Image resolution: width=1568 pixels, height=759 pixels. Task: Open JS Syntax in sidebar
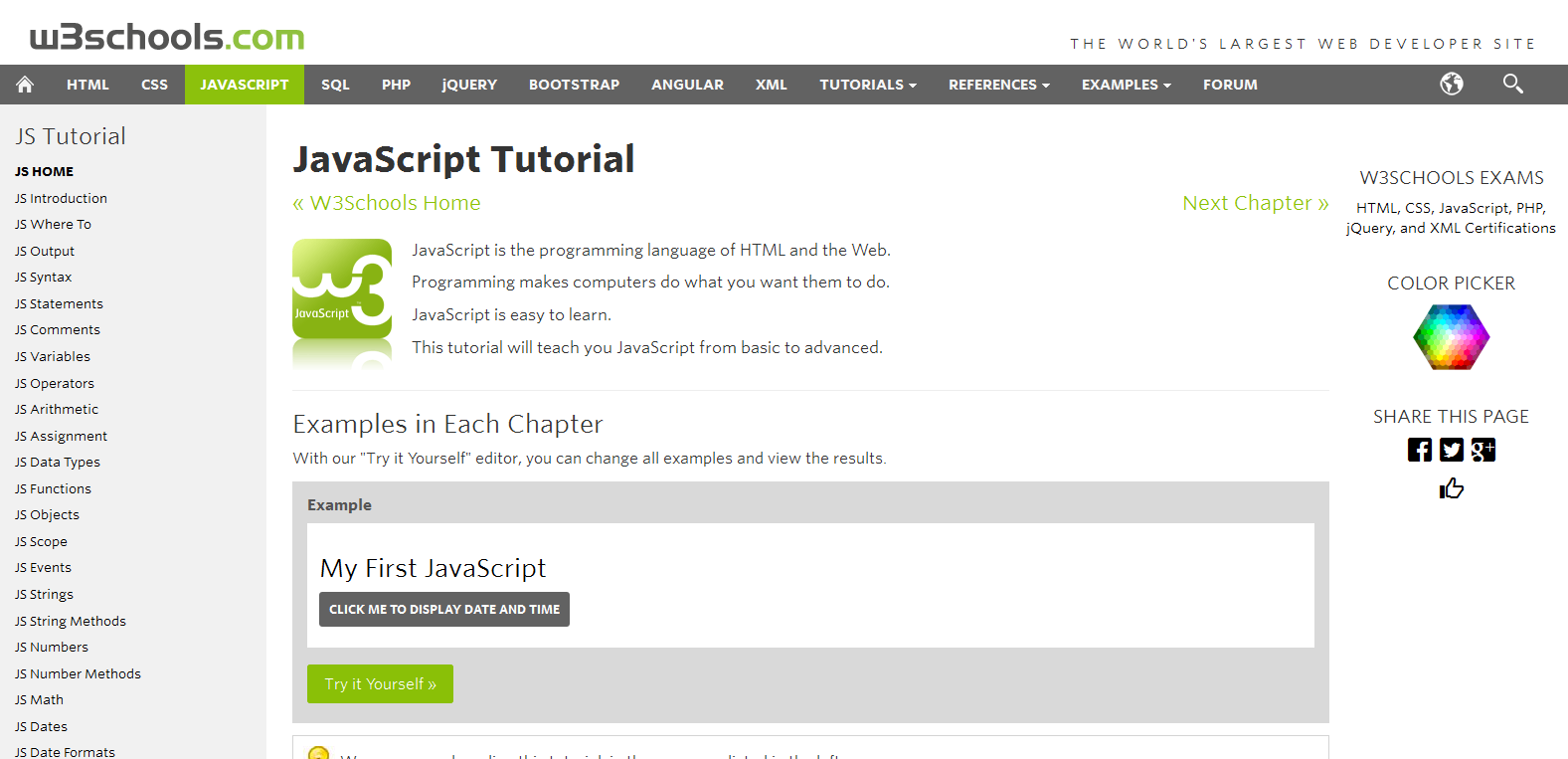point(43,277)
